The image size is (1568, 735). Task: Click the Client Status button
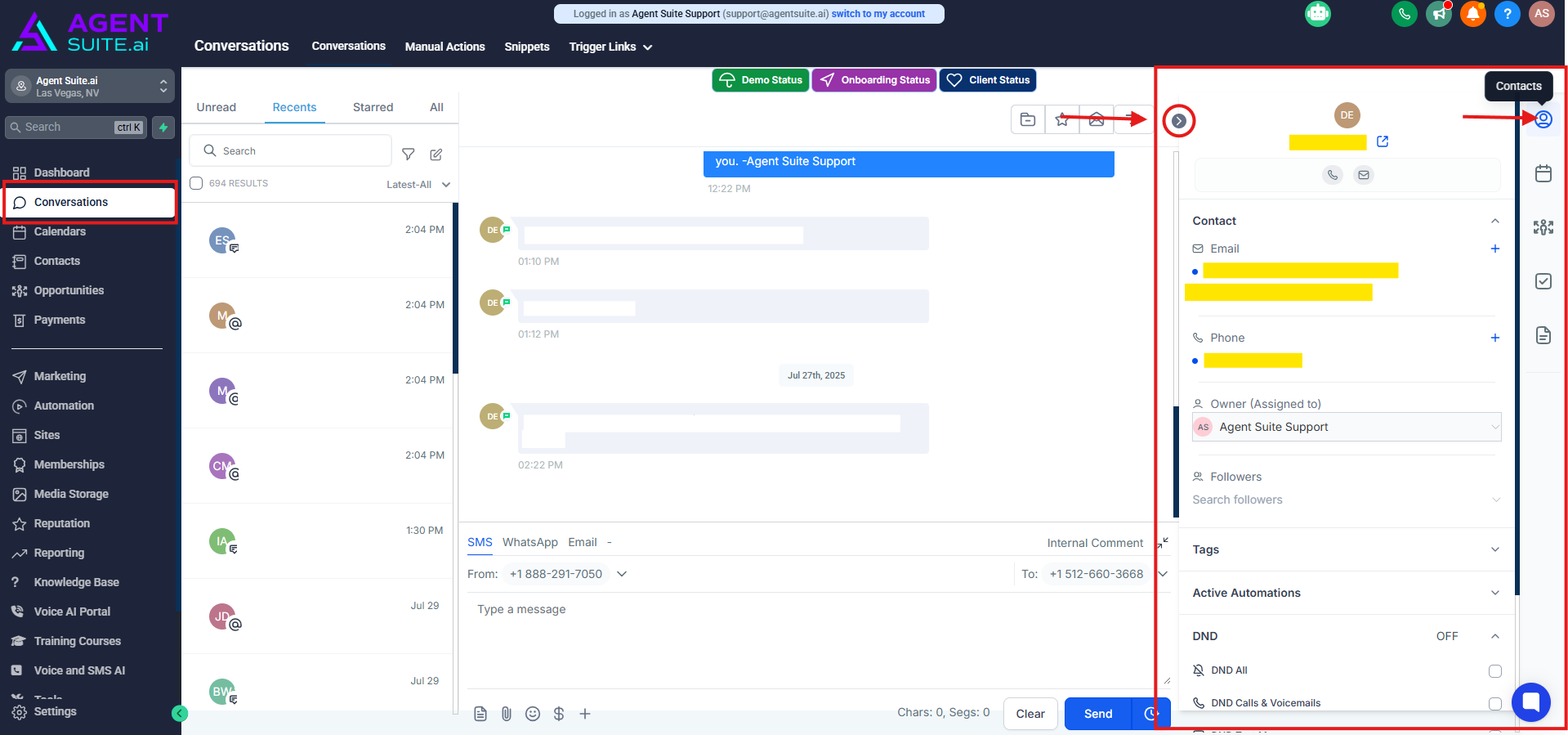tap(988, 80)
